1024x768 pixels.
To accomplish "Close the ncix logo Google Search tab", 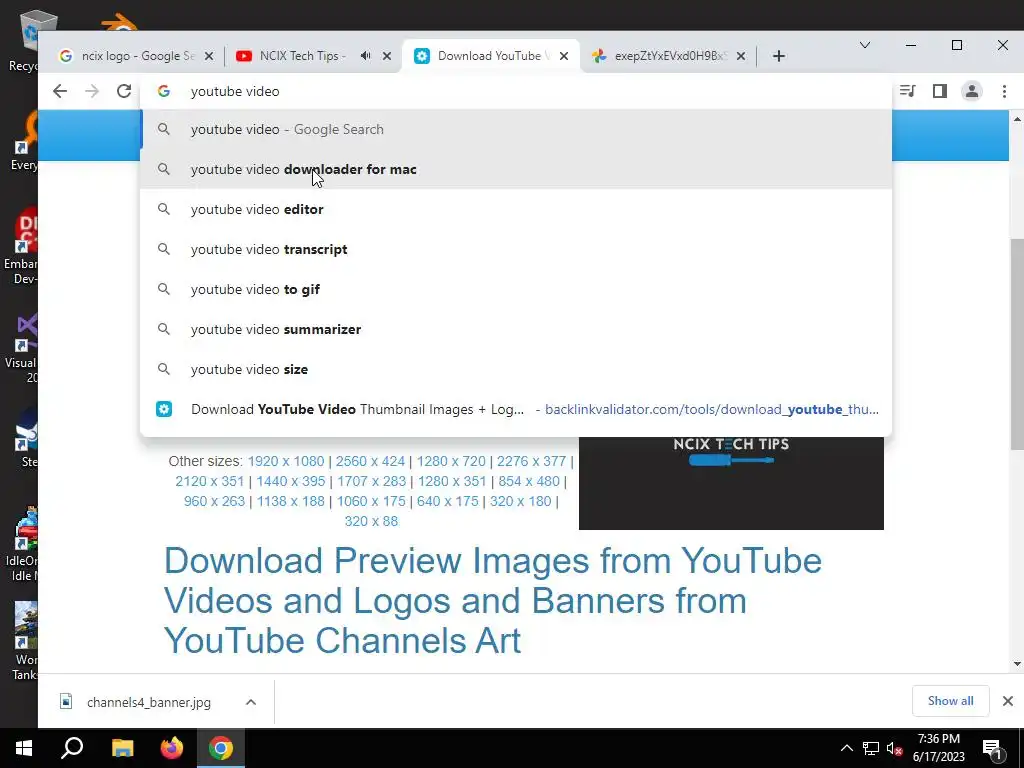I will click(x=209, y=56).
